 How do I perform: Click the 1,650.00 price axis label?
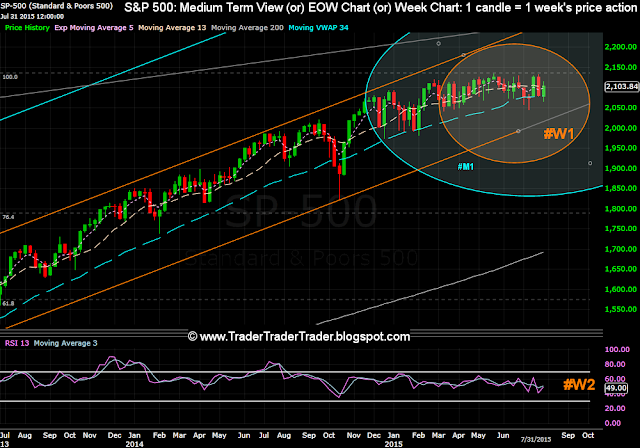[x=621, y=269]
